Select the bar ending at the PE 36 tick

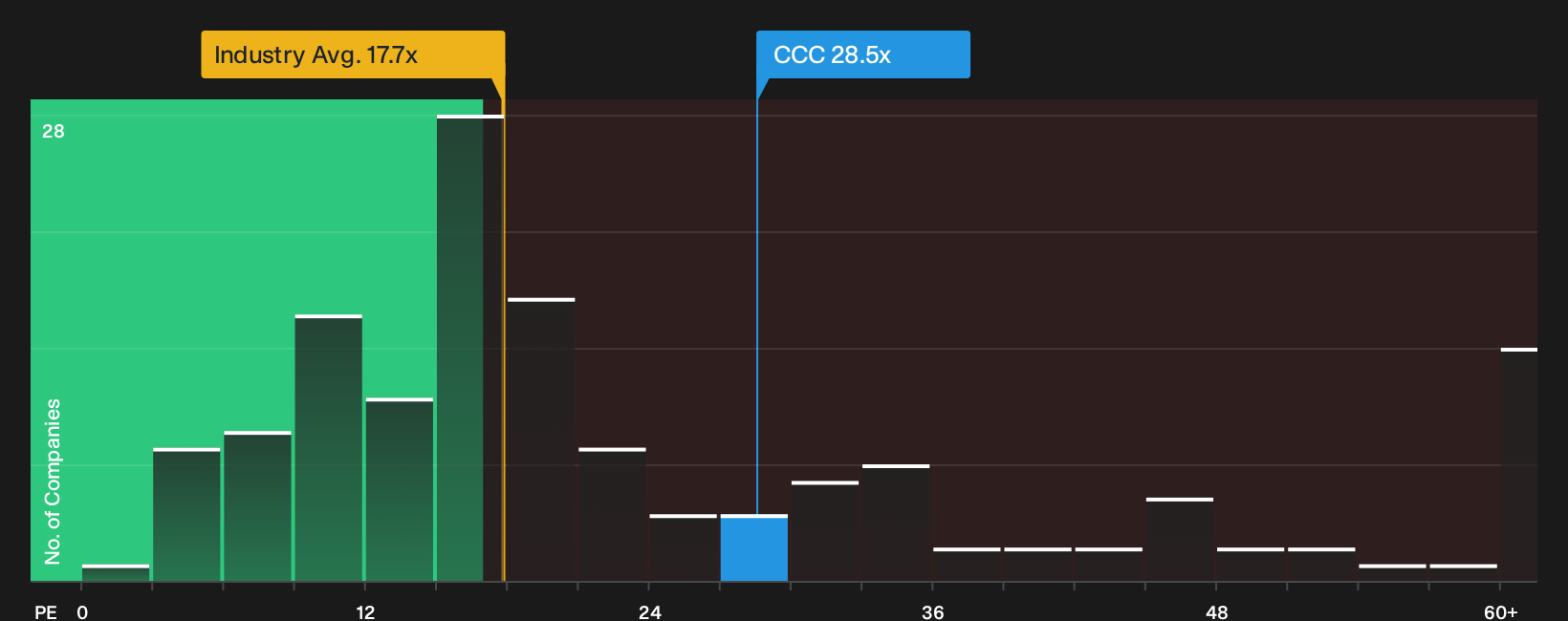[x=896, y=523]
